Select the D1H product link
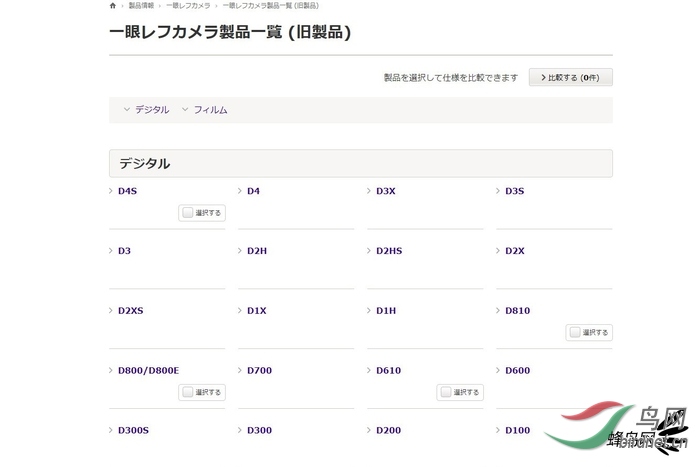The image size is (700, 467). [386, 311]
